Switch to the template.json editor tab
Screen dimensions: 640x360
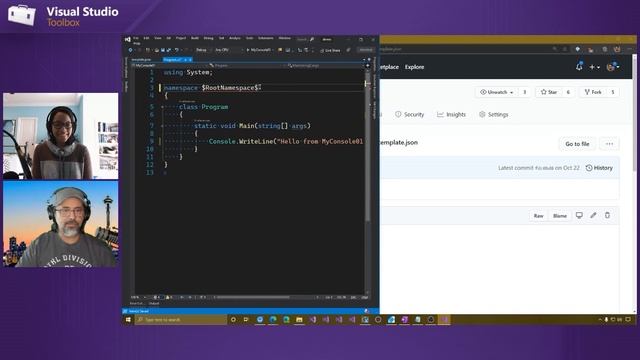pos(141,60)
